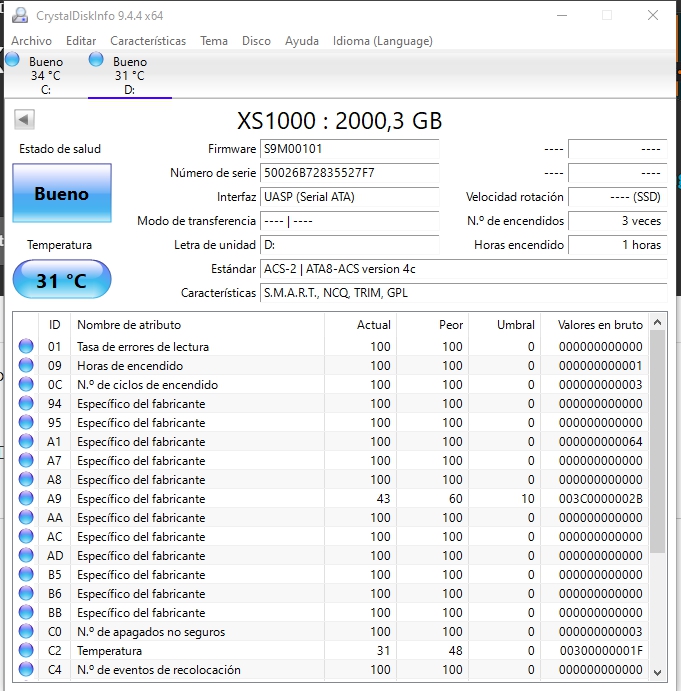This screenshot has width=681, height=691.
Task: Click the status icon for attribute C4
Action: pyautogui.click(x=26, y=669)
